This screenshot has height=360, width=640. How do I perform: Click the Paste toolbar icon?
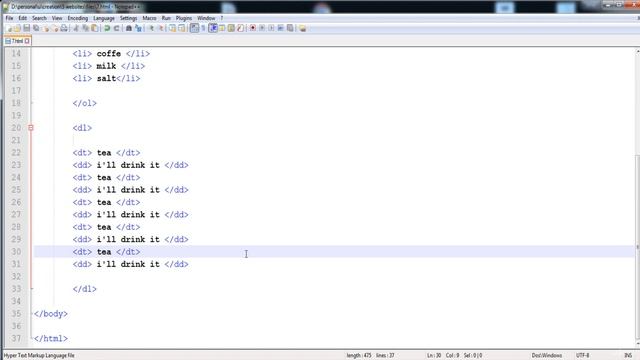(95, 28)
